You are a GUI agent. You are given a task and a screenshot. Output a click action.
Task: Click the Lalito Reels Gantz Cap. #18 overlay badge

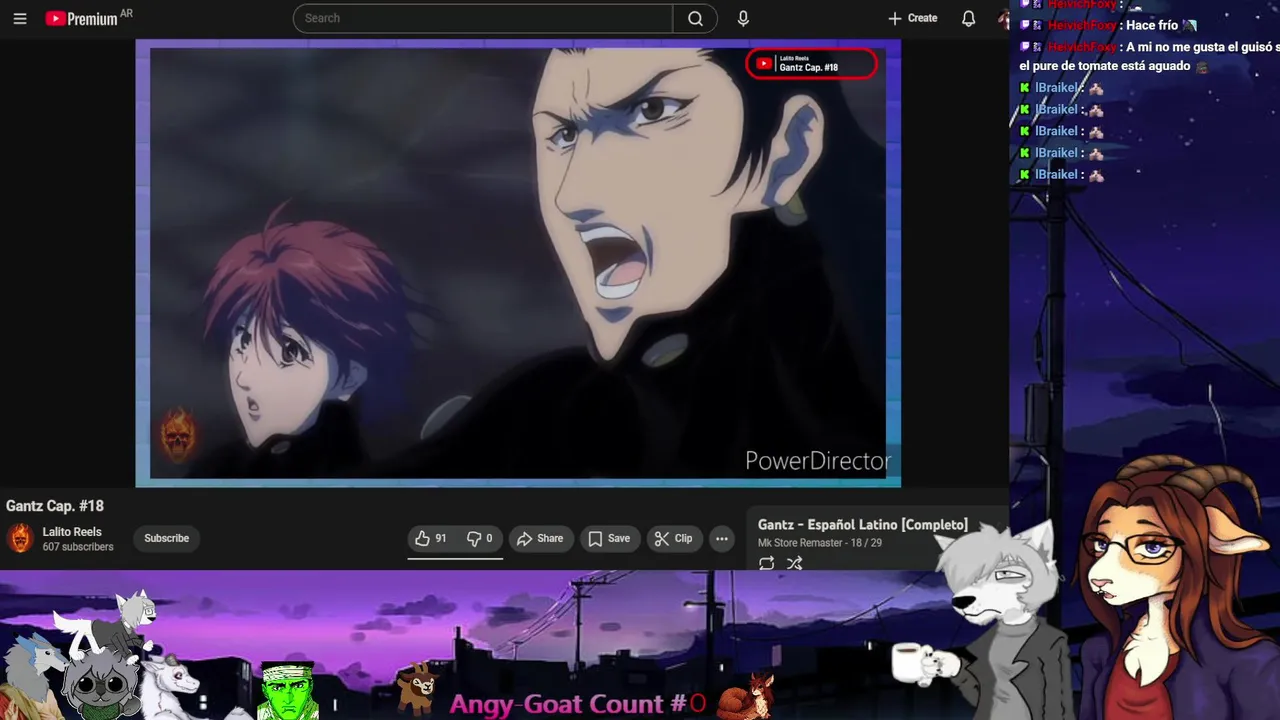coord(811,64)
